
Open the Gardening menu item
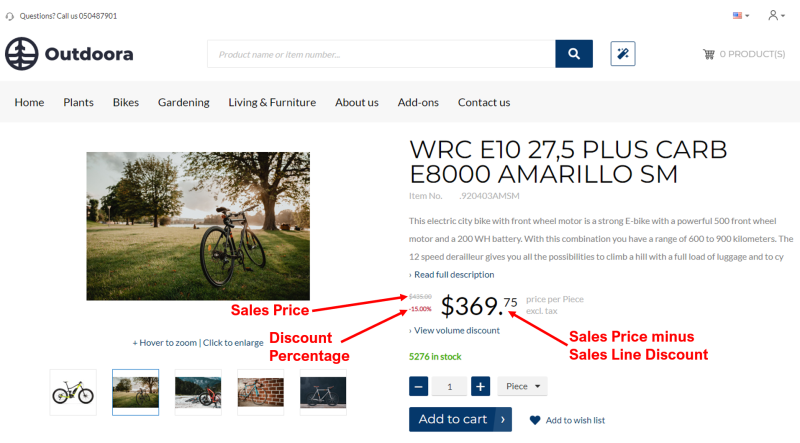click(x=184, y=102)
